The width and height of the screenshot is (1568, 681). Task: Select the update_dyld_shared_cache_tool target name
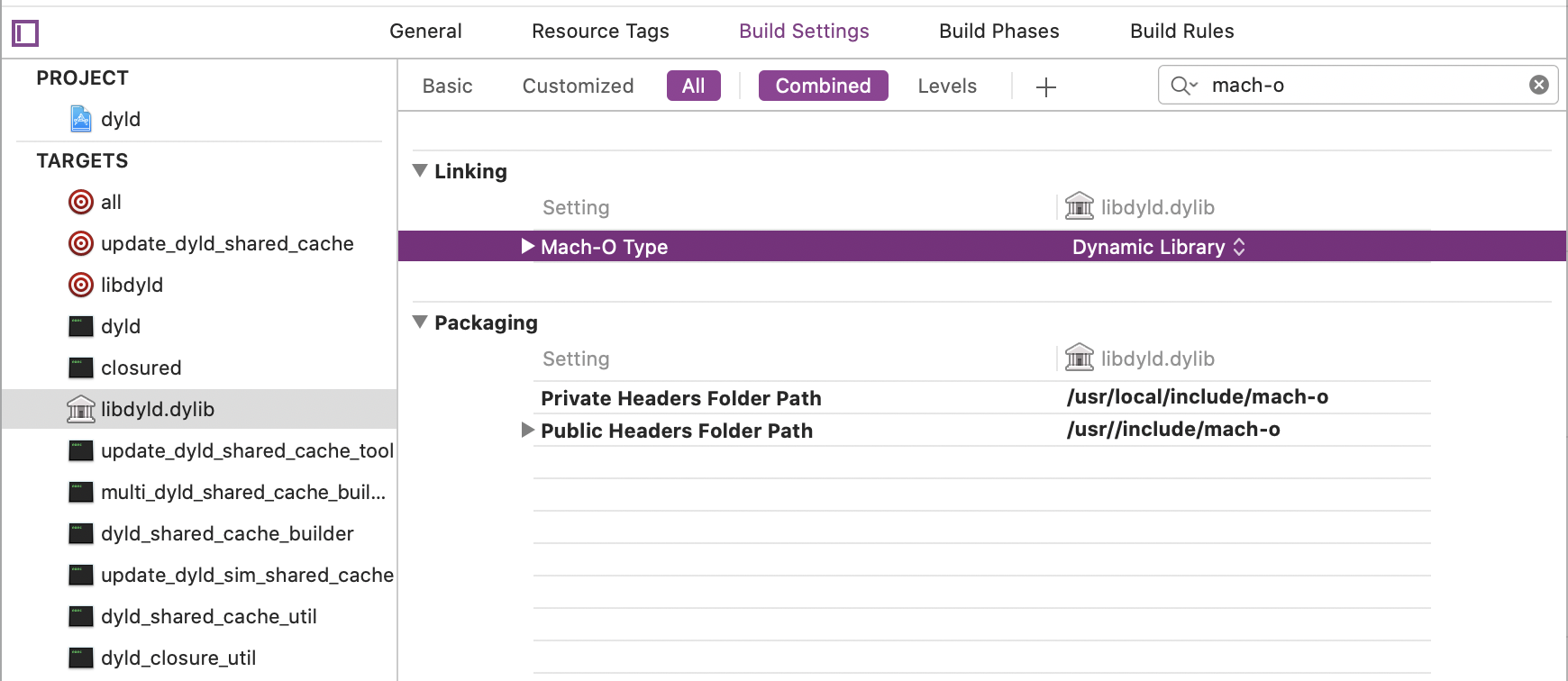point(247,450)
